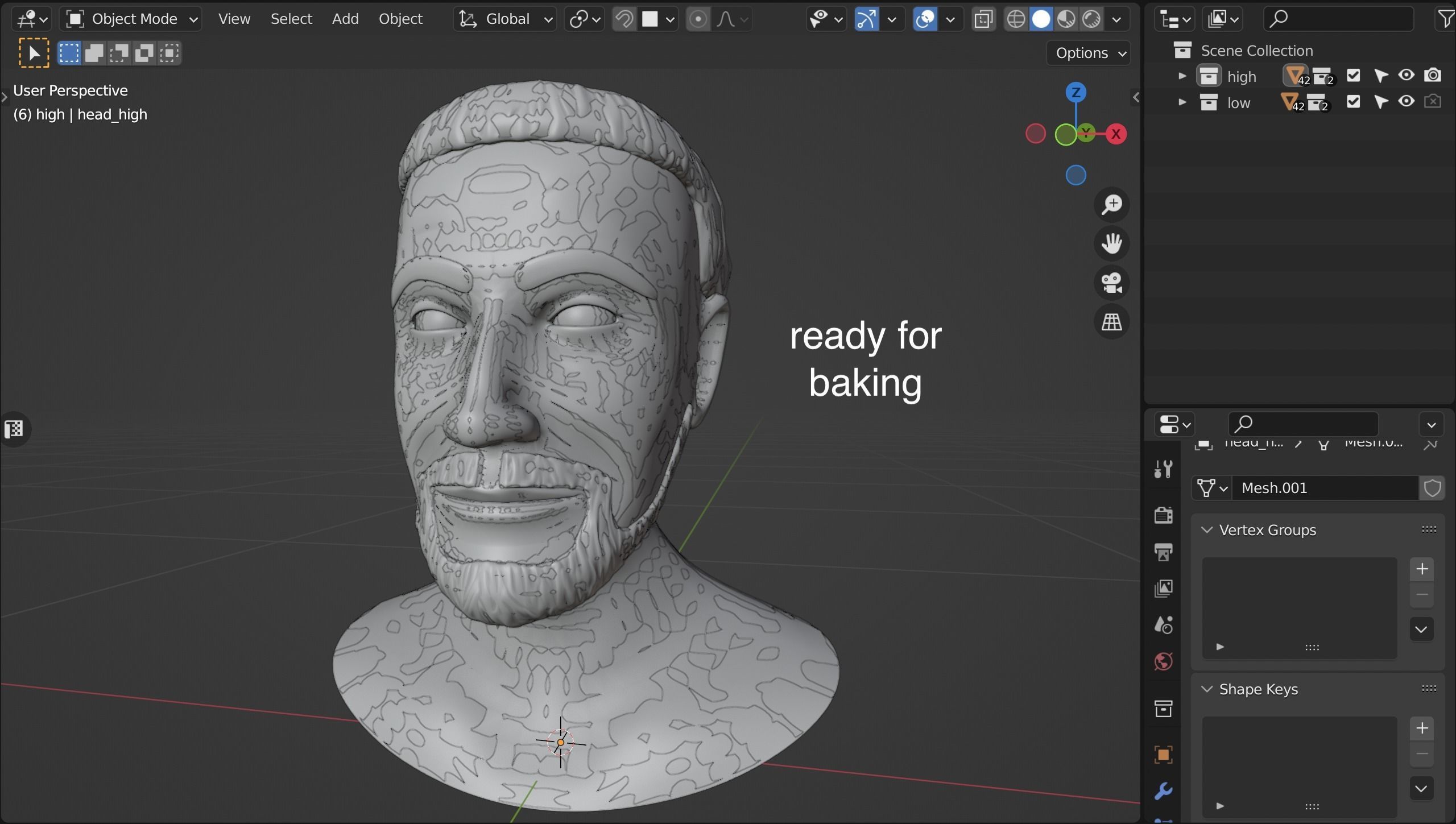The image size is (1456, 824).
Task: Collapse the Shape Keys panel
Action: click(1206, 689)
